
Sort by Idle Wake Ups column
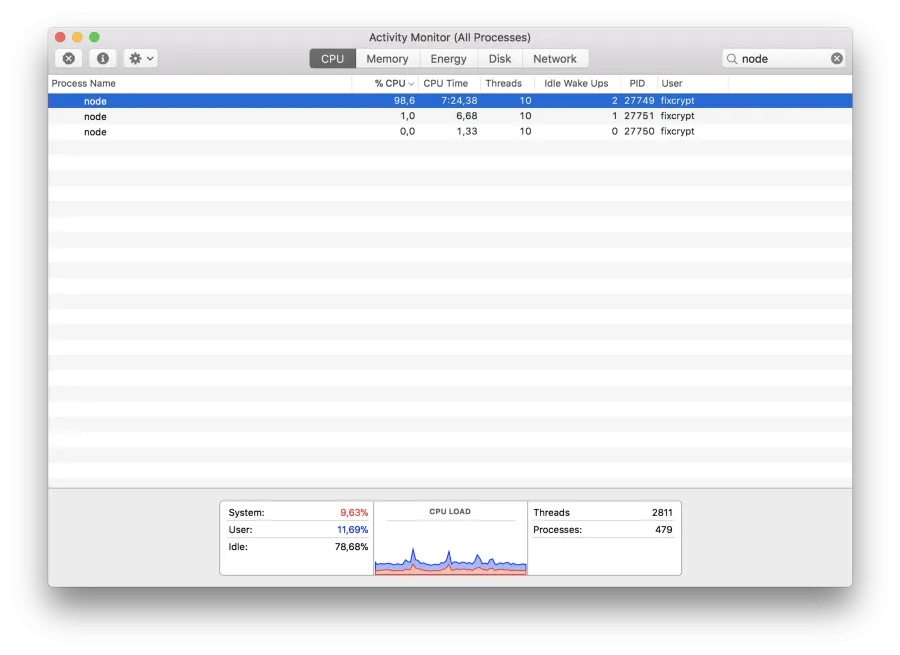[x=576, y=83]
